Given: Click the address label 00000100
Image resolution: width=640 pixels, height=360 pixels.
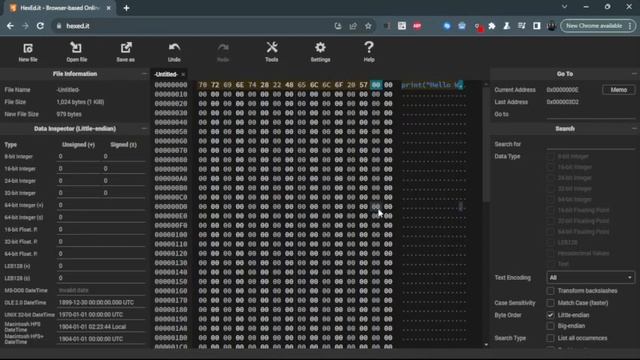Looking at the screenshot, I should [x=171, y=235].
